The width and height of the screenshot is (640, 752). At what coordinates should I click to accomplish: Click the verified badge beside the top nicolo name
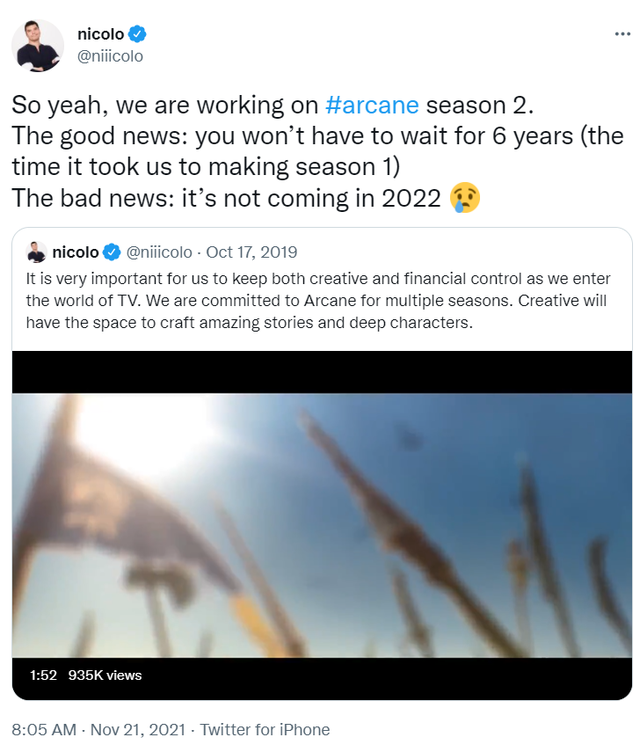click(x=141, y=35)
